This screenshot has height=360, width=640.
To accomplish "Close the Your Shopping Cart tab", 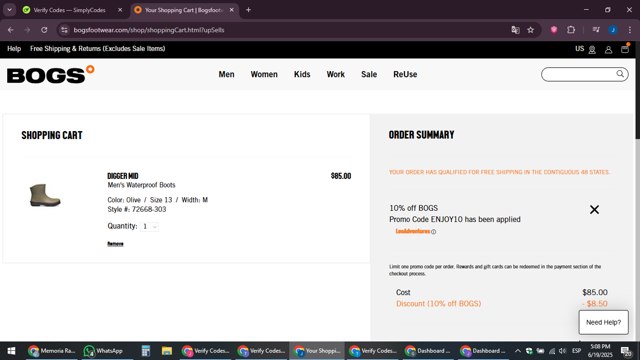I will [x=231, y=10].
